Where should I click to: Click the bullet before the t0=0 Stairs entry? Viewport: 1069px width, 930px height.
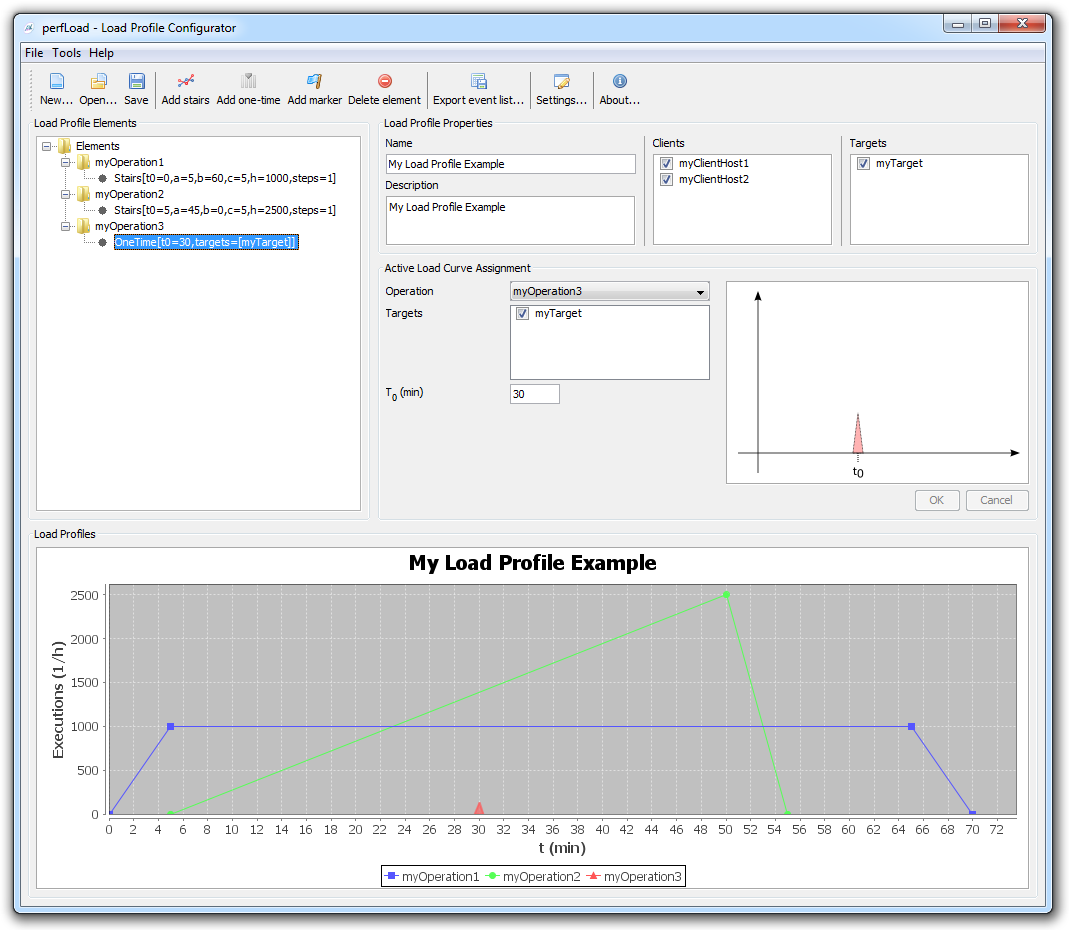click(102, 179)
